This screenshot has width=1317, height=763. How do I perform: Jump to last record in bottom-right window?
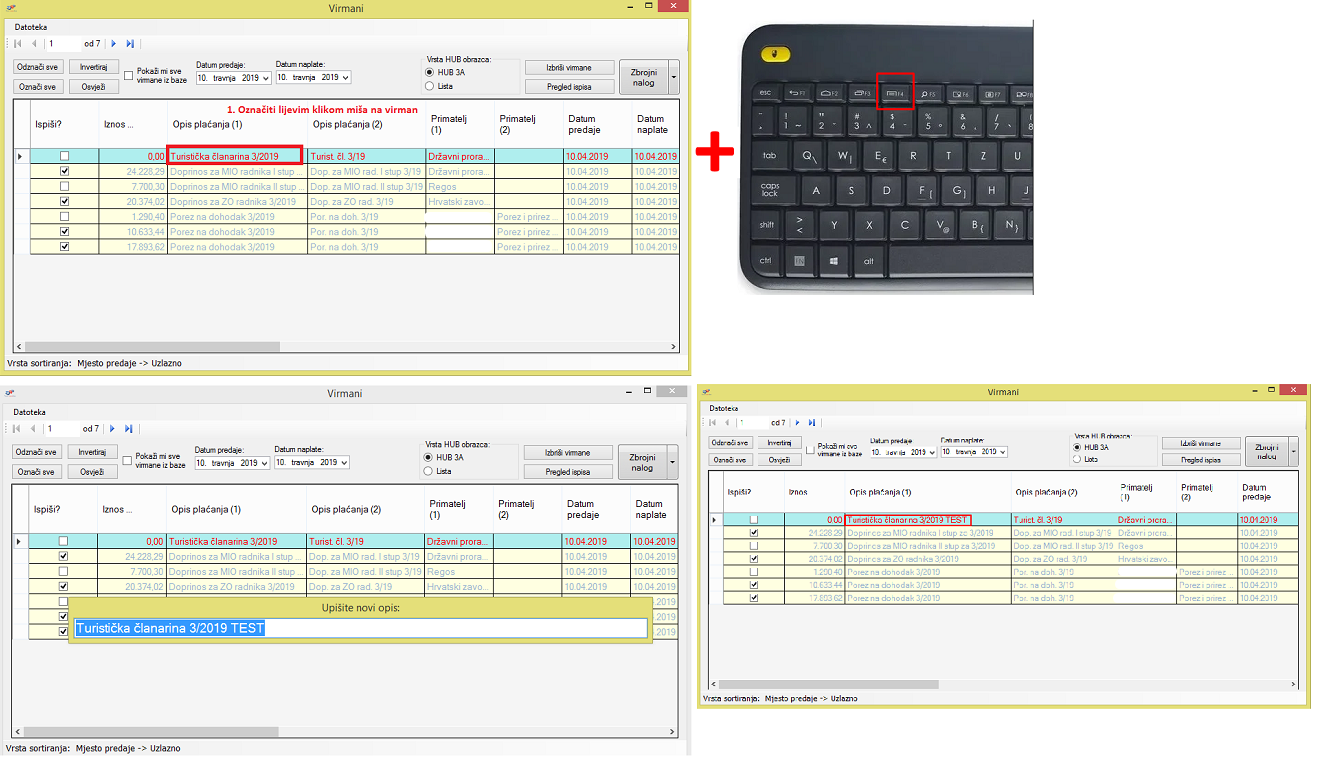pos(811,423)
